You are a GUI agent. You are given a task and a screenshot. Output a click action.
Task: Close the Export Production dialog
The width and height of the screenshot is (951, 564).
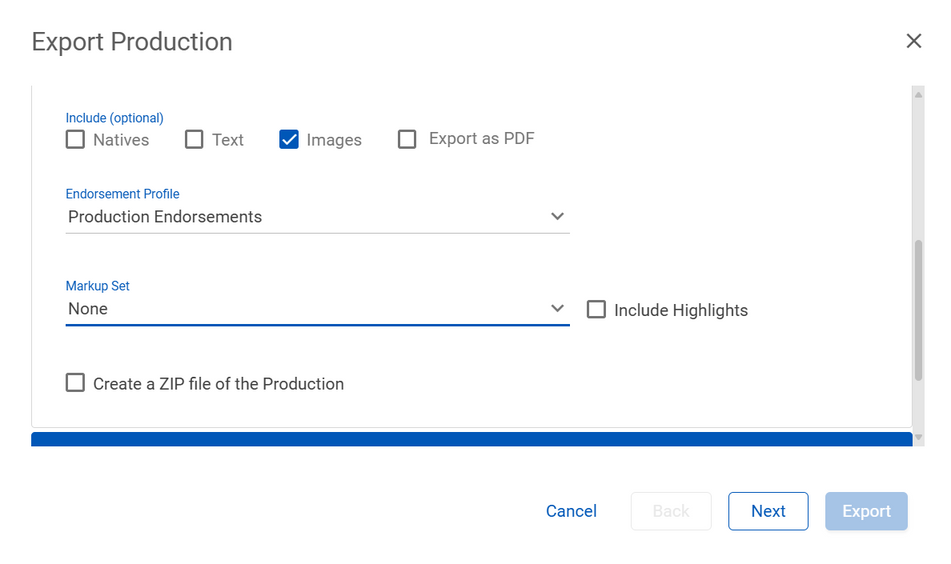coord(913,41)
